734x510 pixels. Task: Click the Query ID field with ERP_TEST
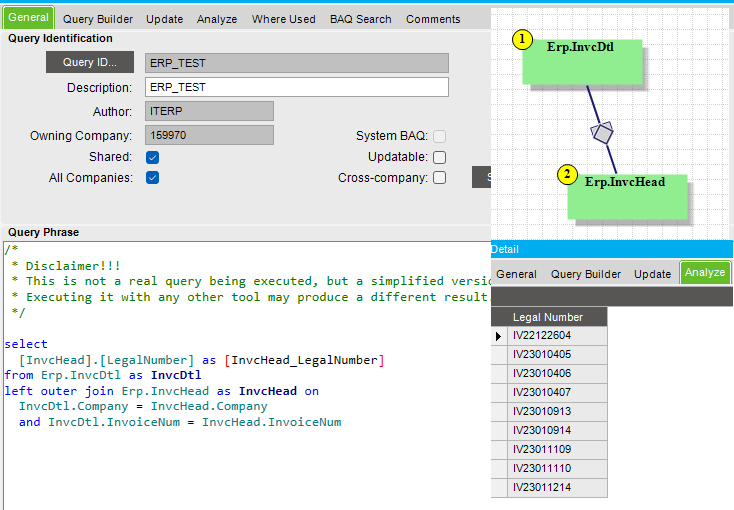click(x=297, y=63)
